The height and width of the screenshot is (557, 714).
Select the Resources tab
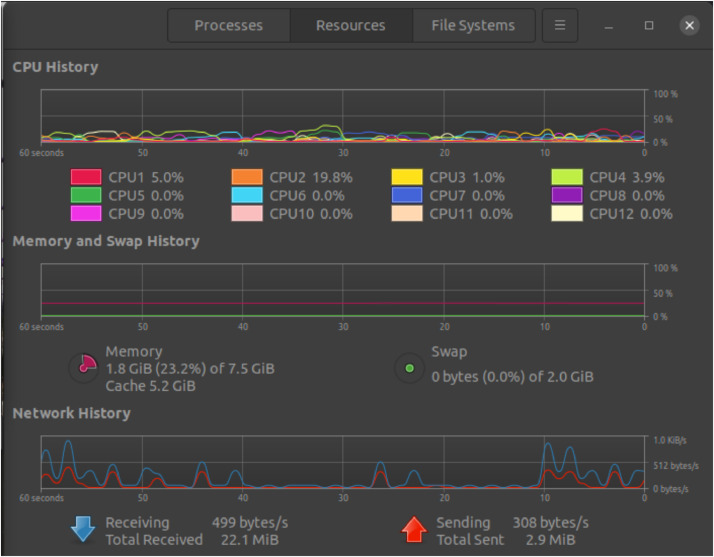351,26
